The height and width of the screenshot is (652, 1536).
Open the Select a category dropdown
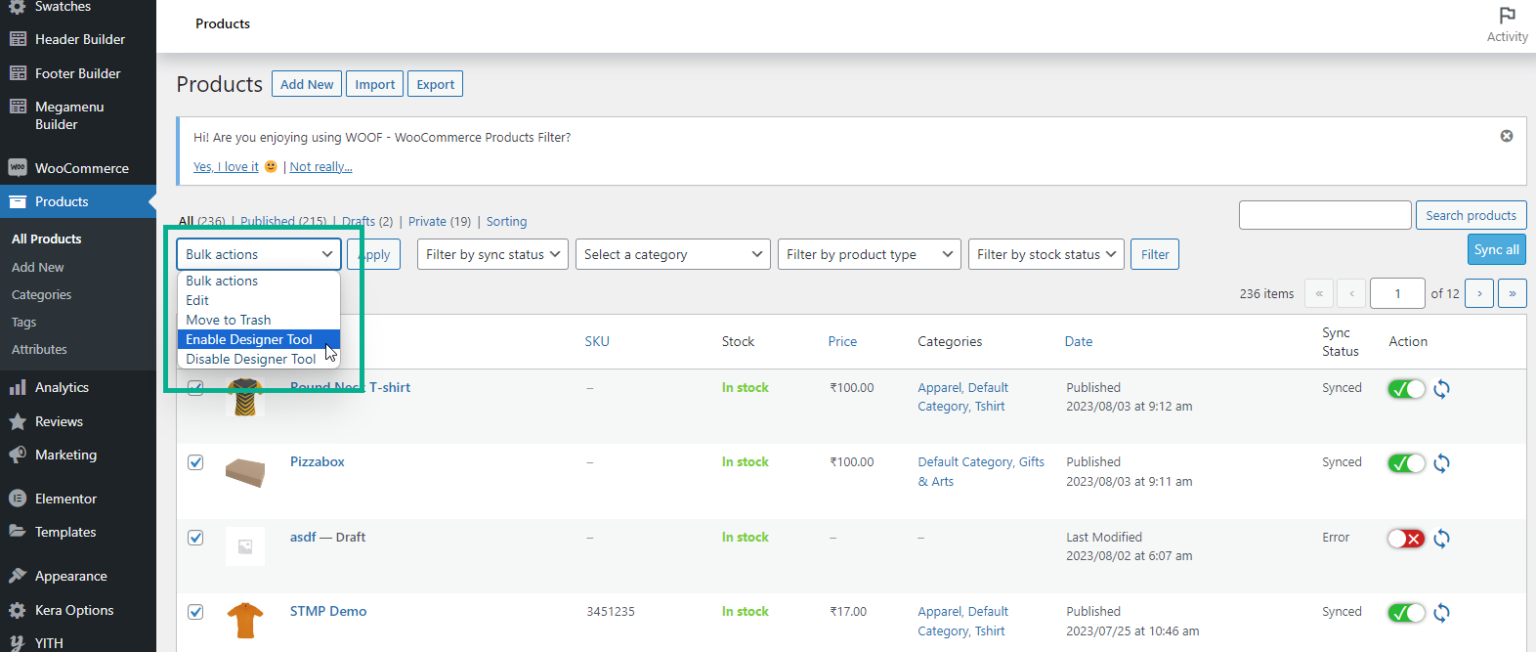pos(672,254)
